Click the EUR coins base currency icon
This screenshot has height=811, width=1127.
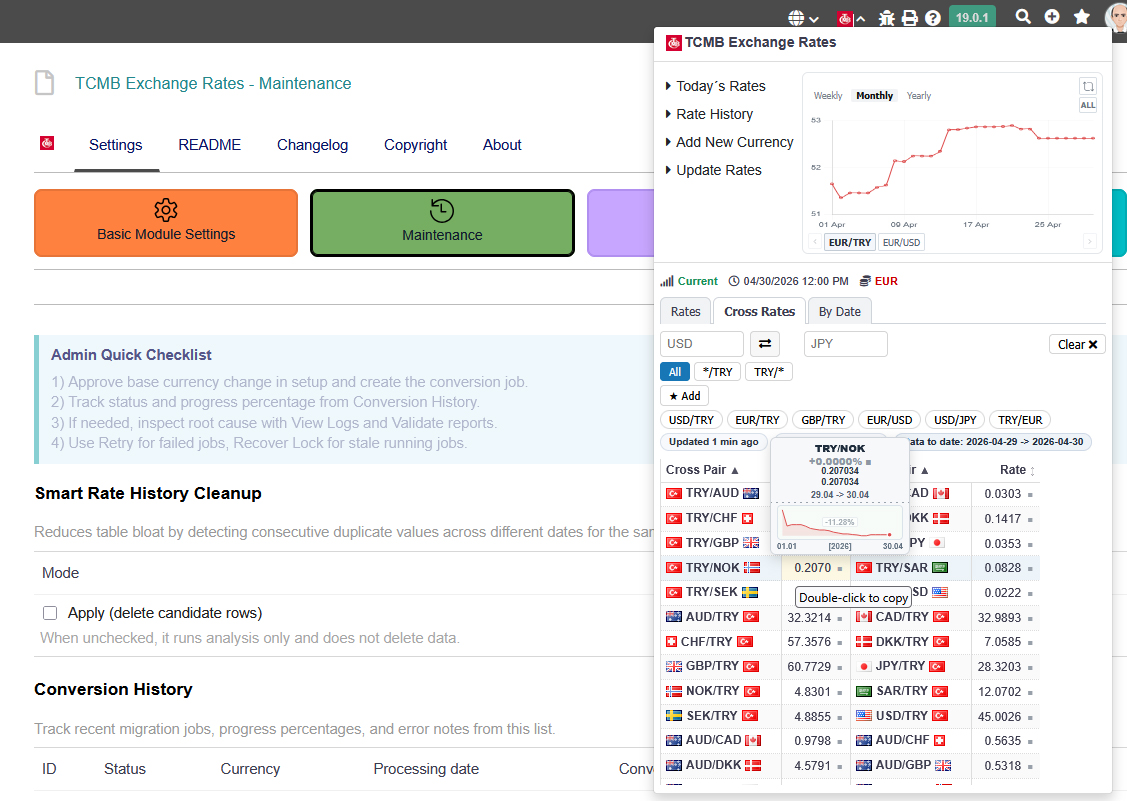(x=865, y=281)
